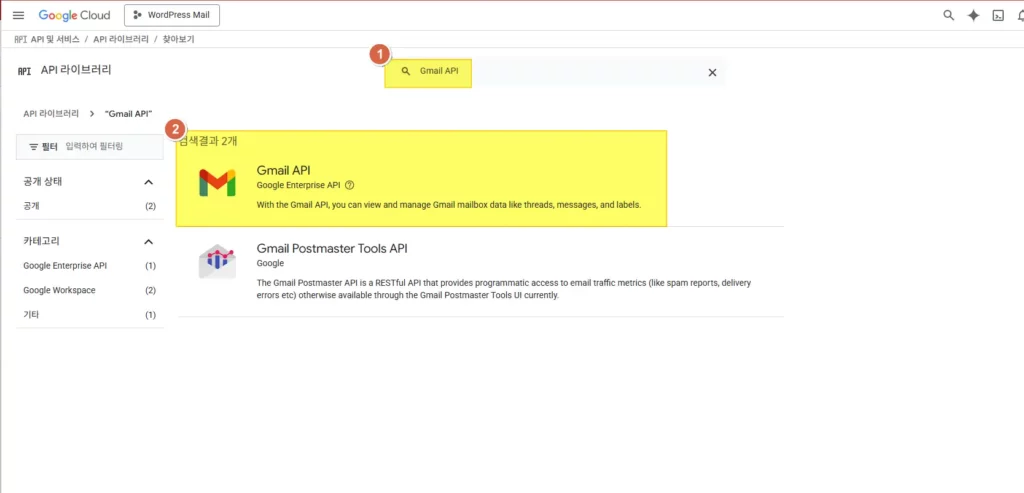This screenshot has width=1024, height=493.
Task: Clear the API search with the X
Action: click(712, 72)
